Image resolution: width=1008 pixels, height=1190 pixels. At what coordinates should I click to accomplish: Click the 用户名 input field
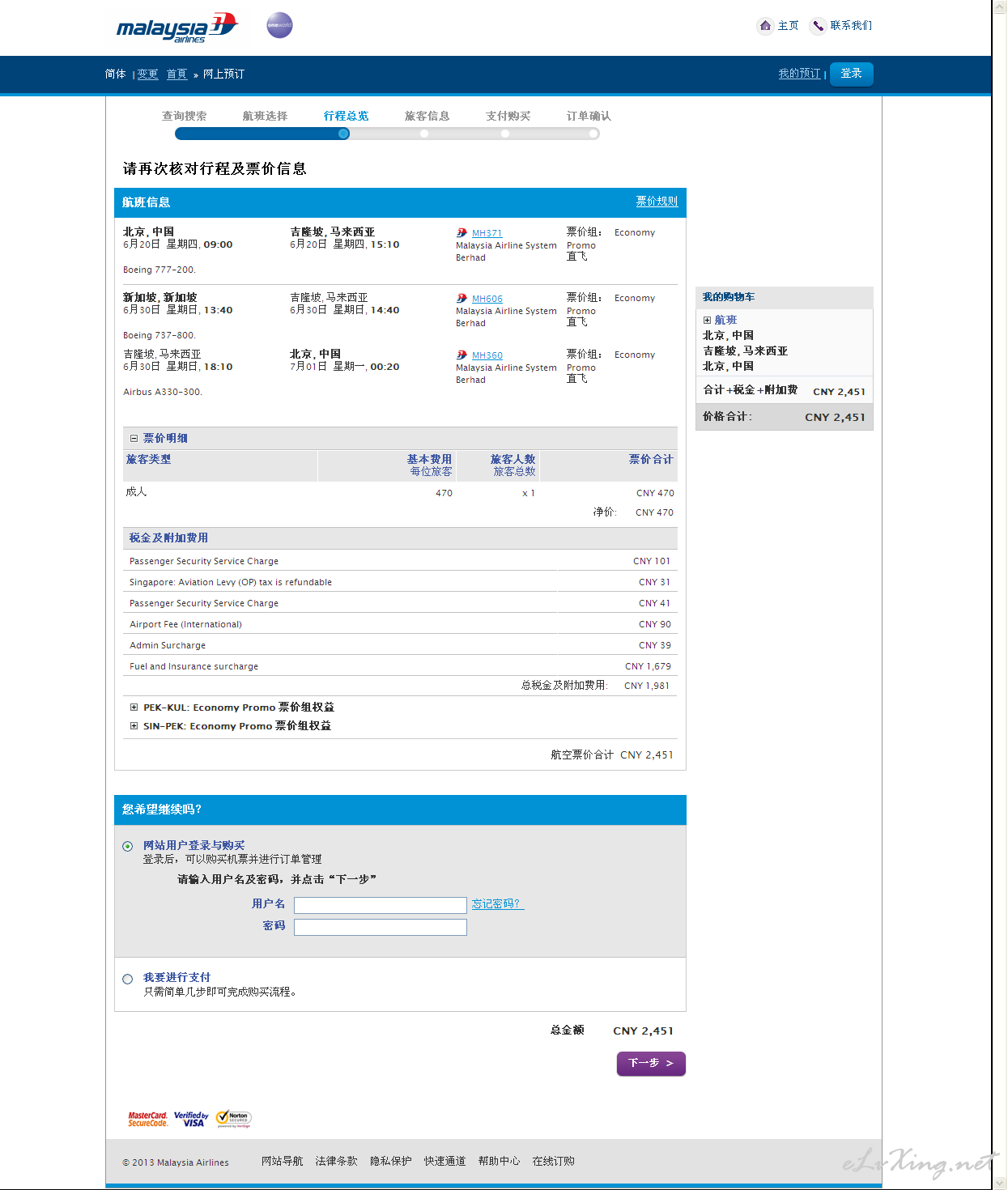click(381, 905)
